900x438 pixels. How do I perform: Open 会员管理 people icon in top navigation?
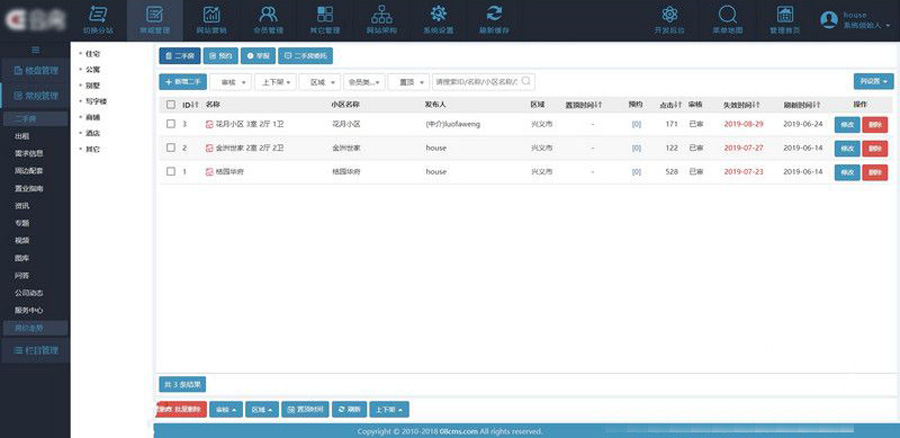(x=268, y=14)
